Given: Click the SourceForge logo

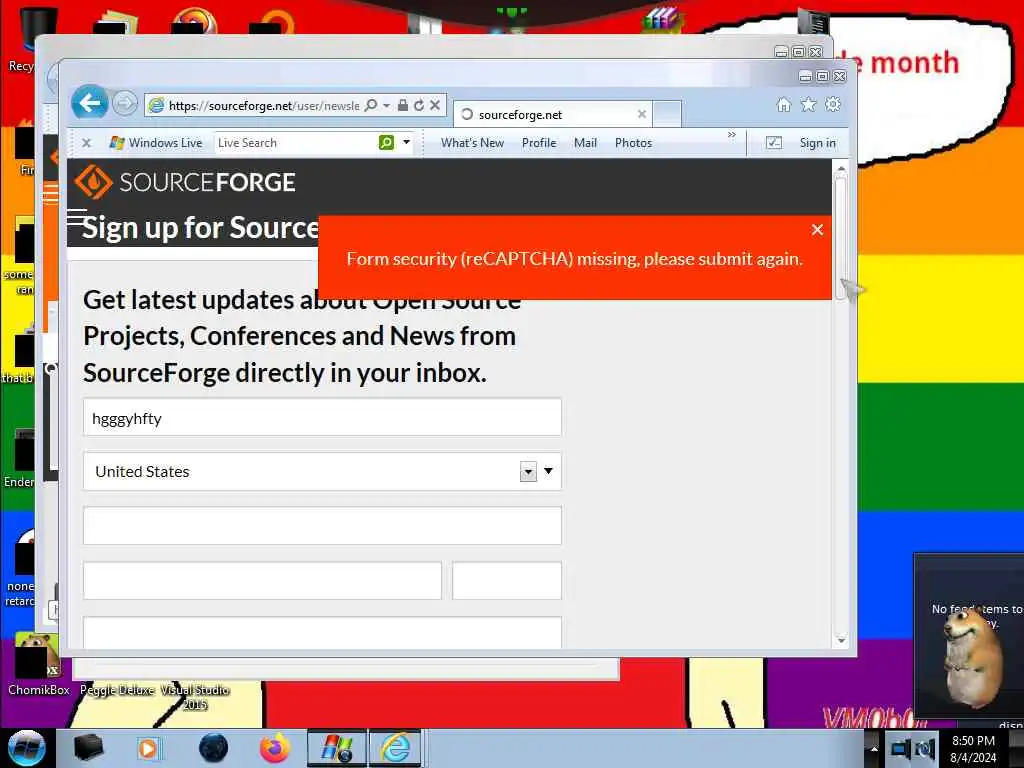Looking at the screenshot, I should [x=185, y=182].
